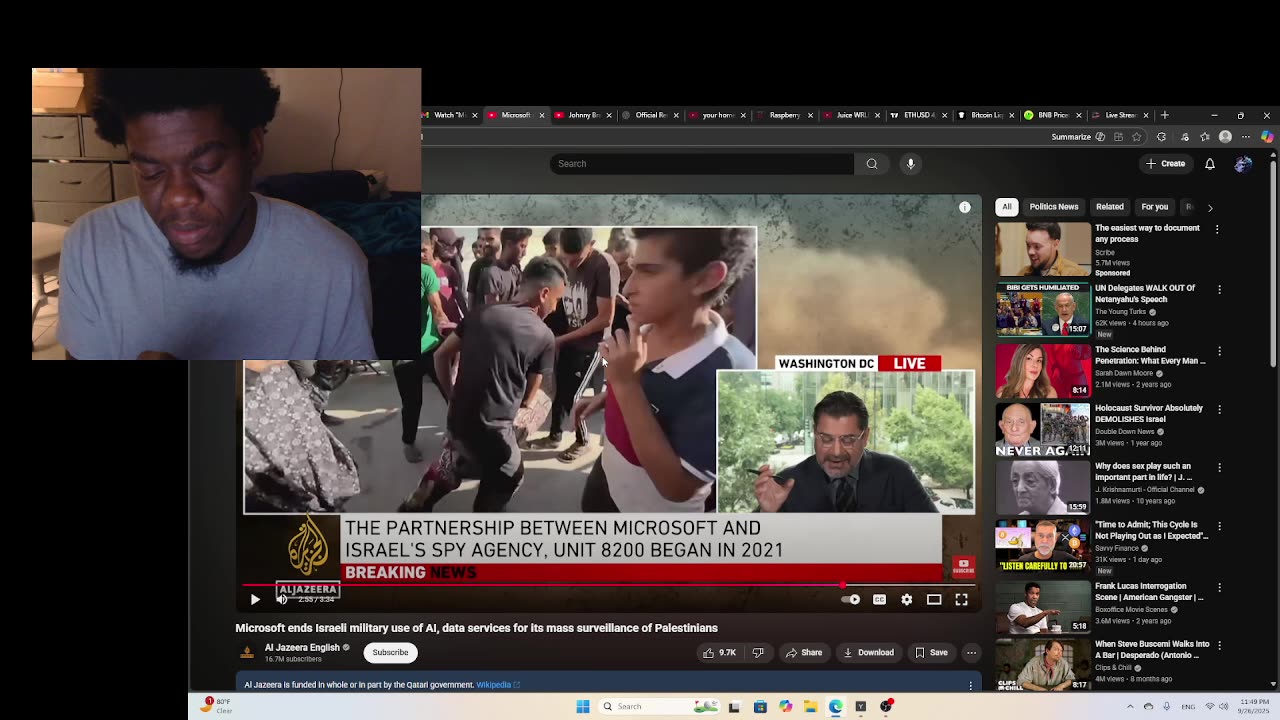Open options for UN Delegates WALK OUT video
The height and width of the screenshot is (720, 1280).
[1219, 290]
